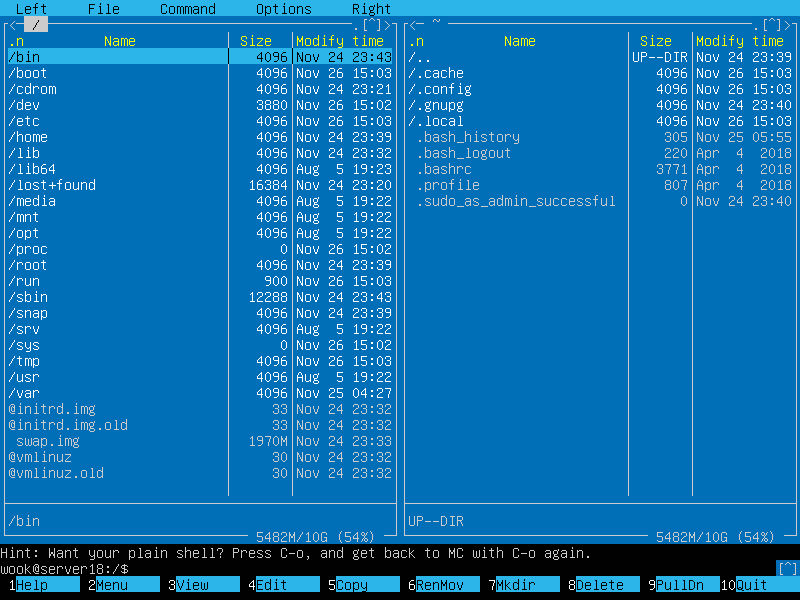This screenshot has height=600, width=800.
Task: Sort right panel by Modify time column
Action: pos(740,41)
